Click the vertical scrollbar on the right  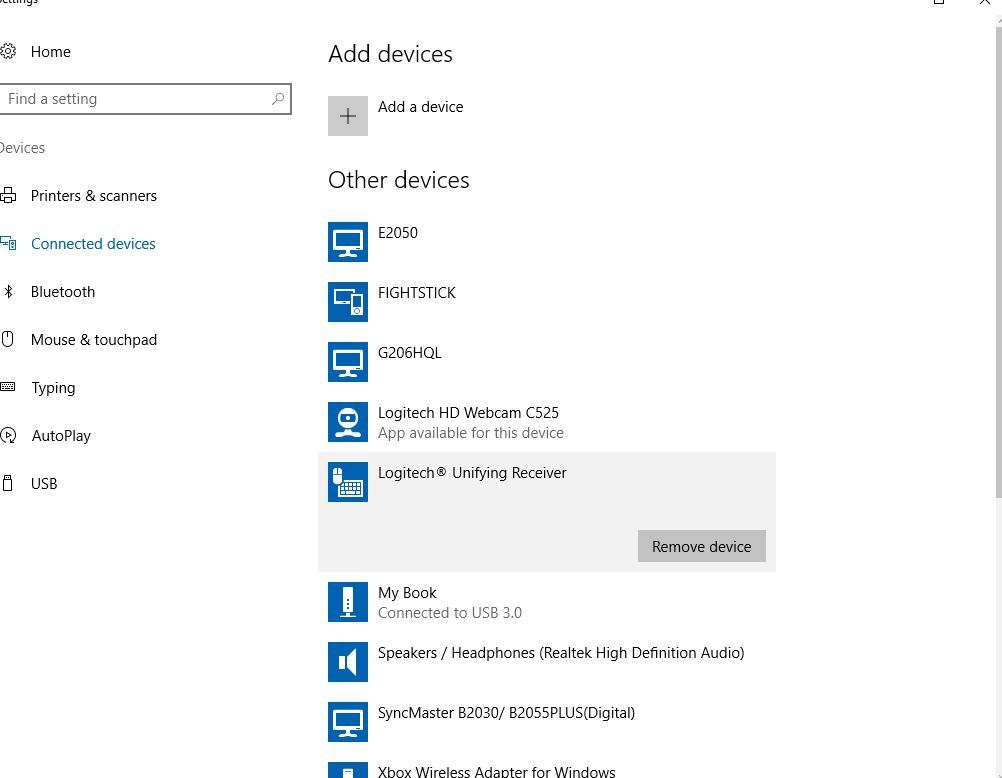(997, 260)
